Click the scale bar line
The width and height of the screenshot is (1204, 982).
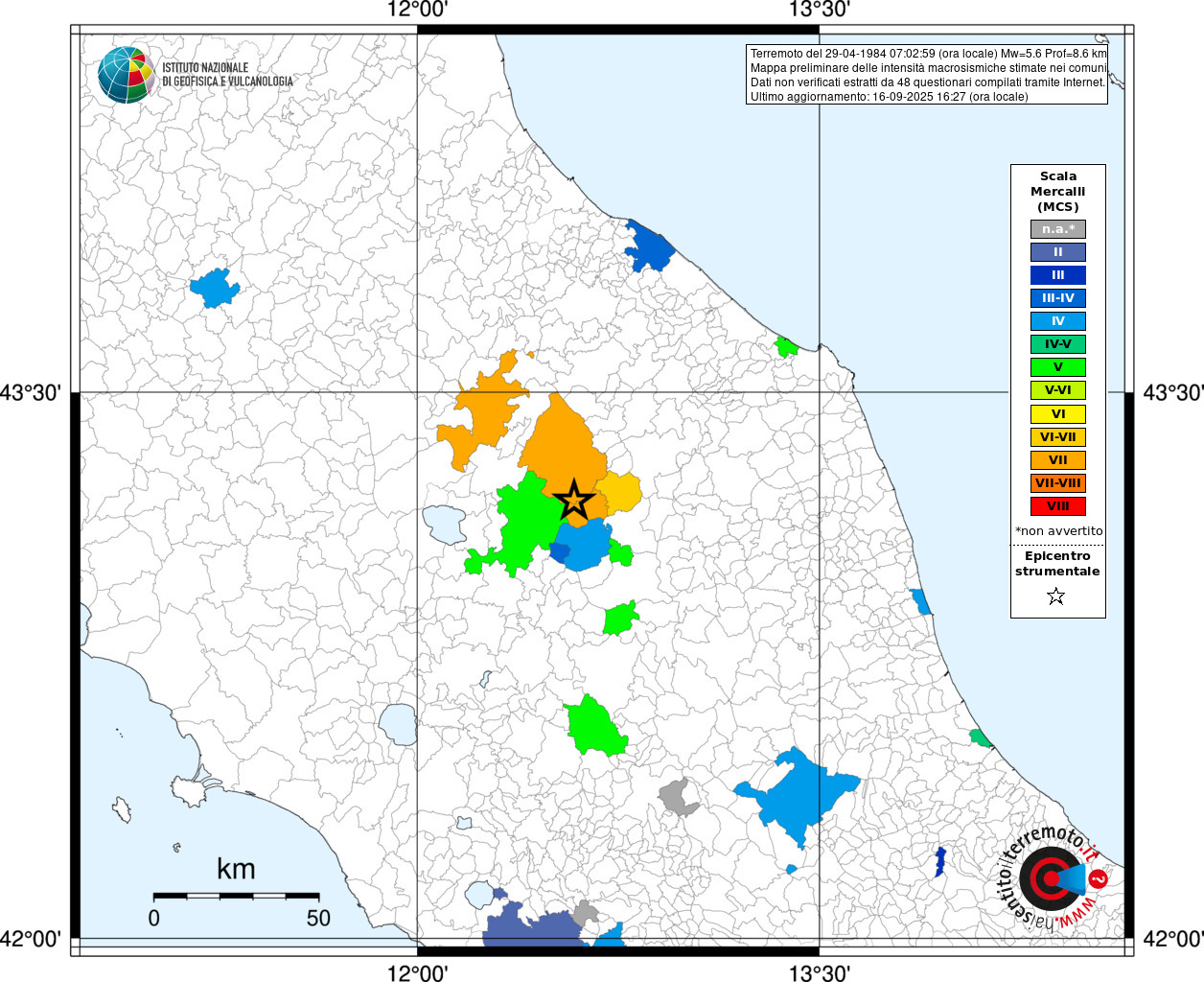pos(236,896)
